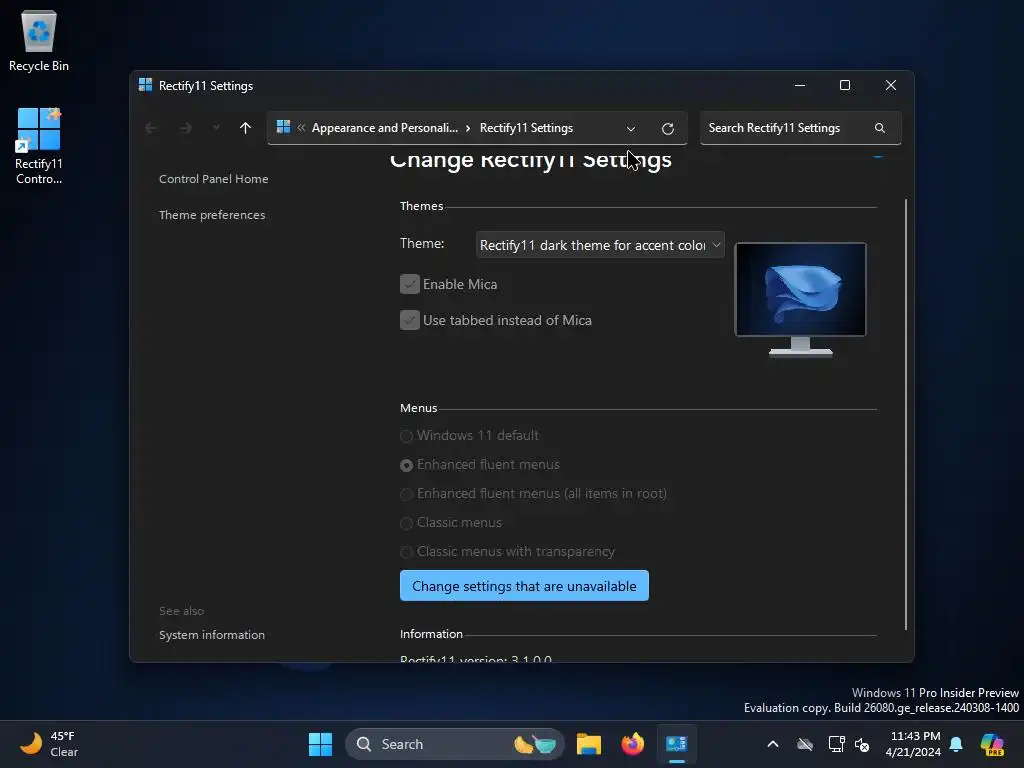
Task: Open the weather widget on taskbar
Action: 48,744
